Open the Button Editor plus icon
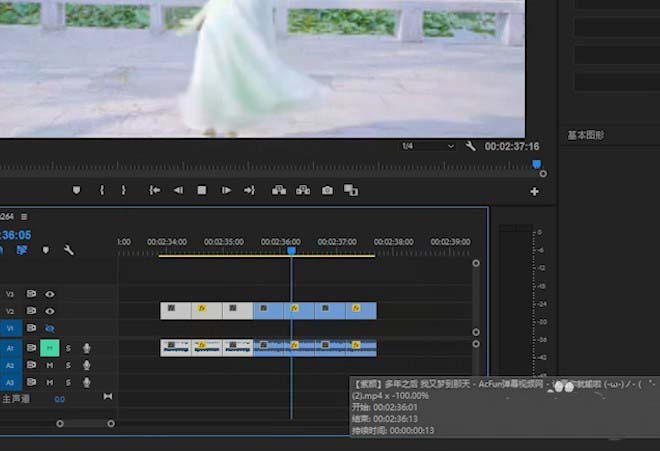 (535, 192)
